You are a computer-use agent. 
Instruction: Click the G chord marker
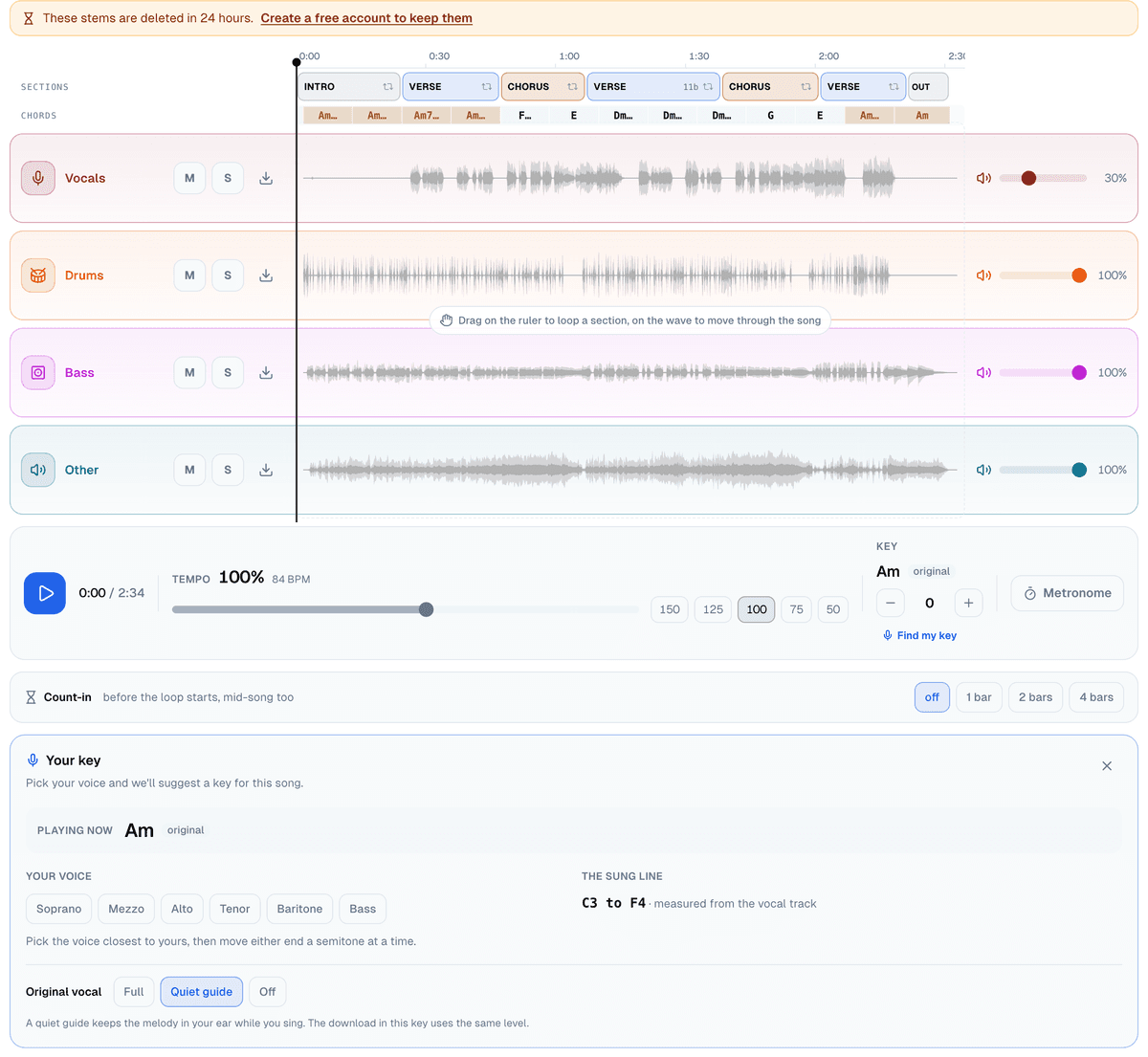[771, 116]
